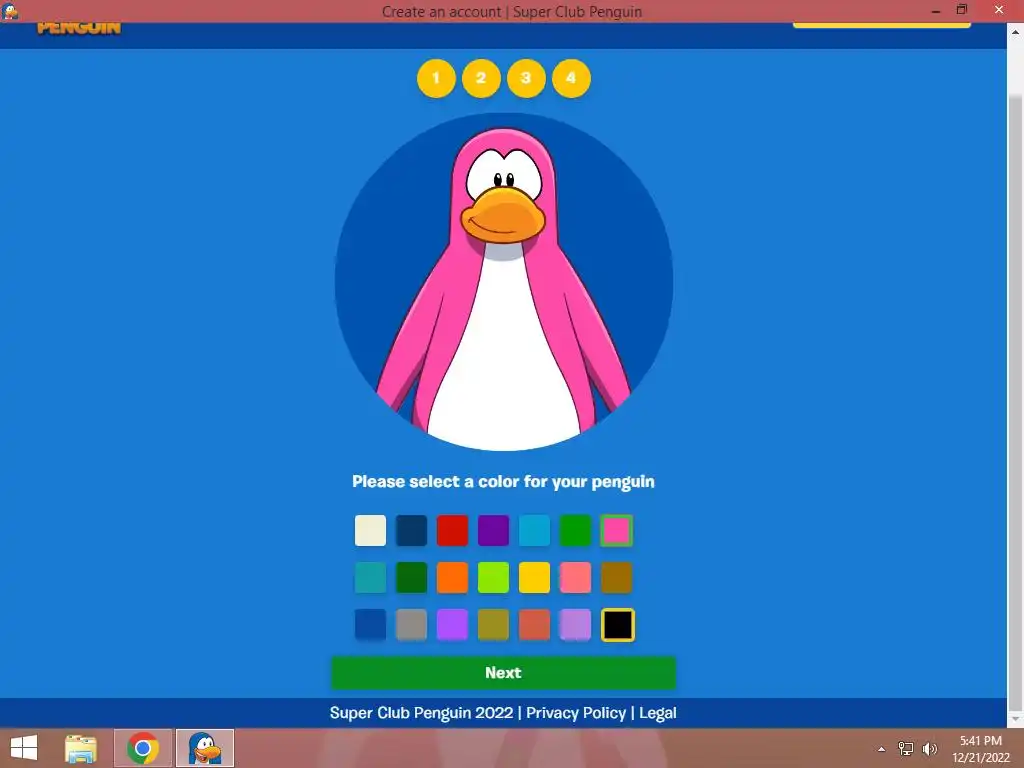Select the hot pink color swatch

[x=616, y=530]
